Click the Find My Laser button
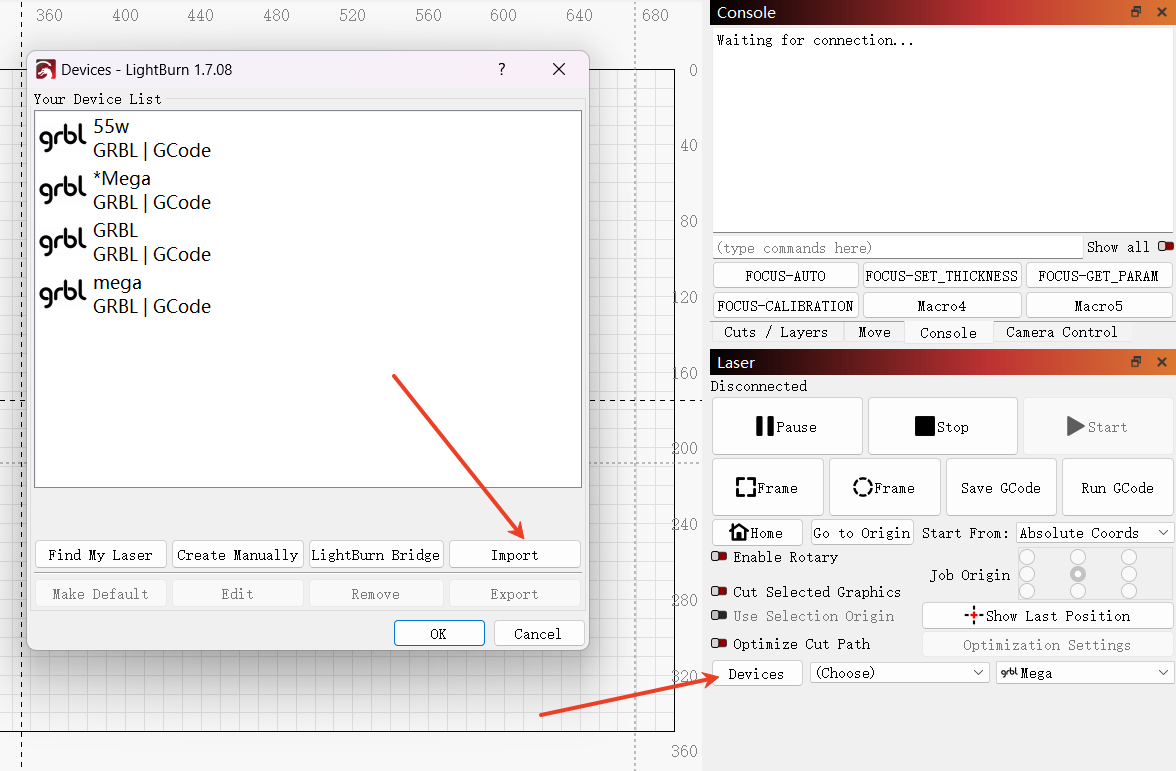1176x771 pixels. point(100,555)
